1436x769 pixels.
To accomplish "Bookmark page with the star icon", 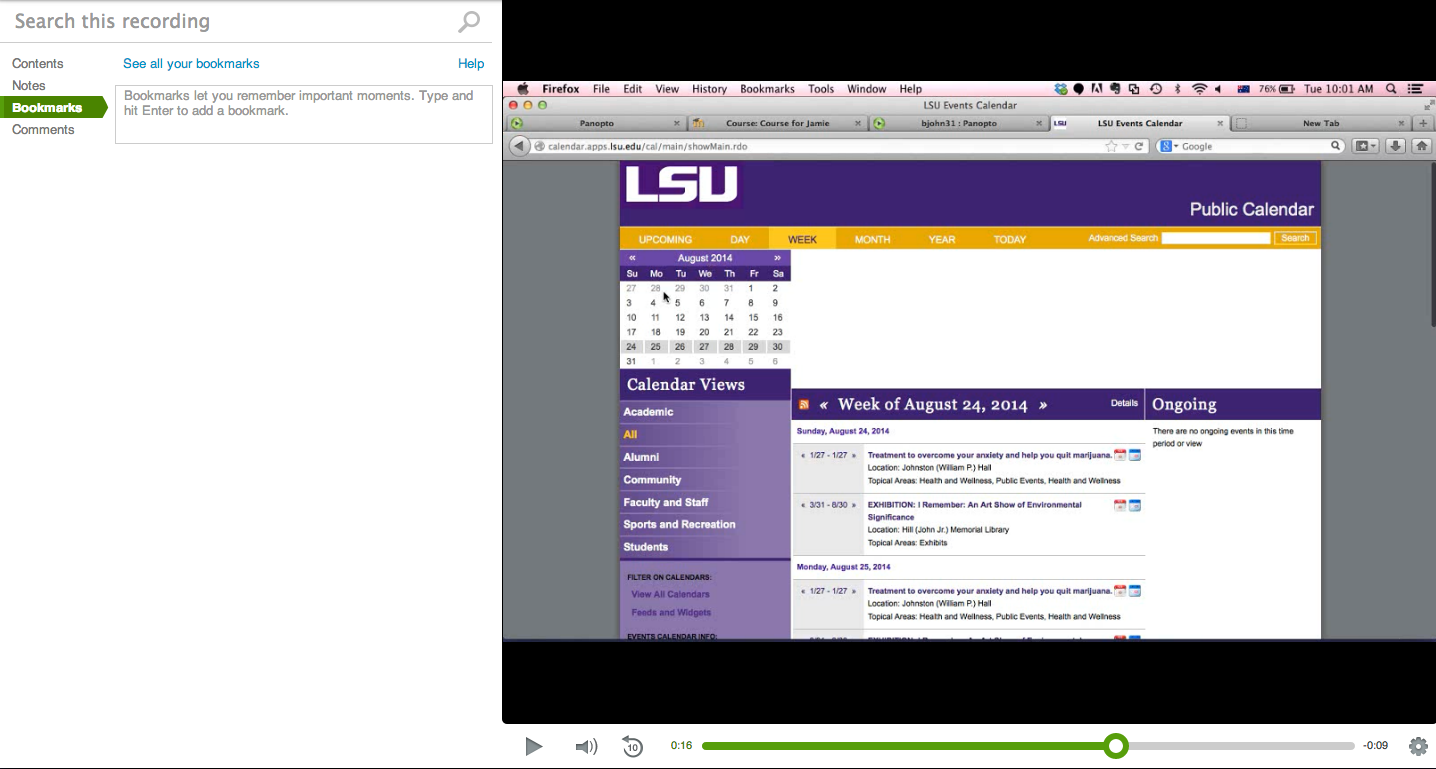I will click(1111, 146).
